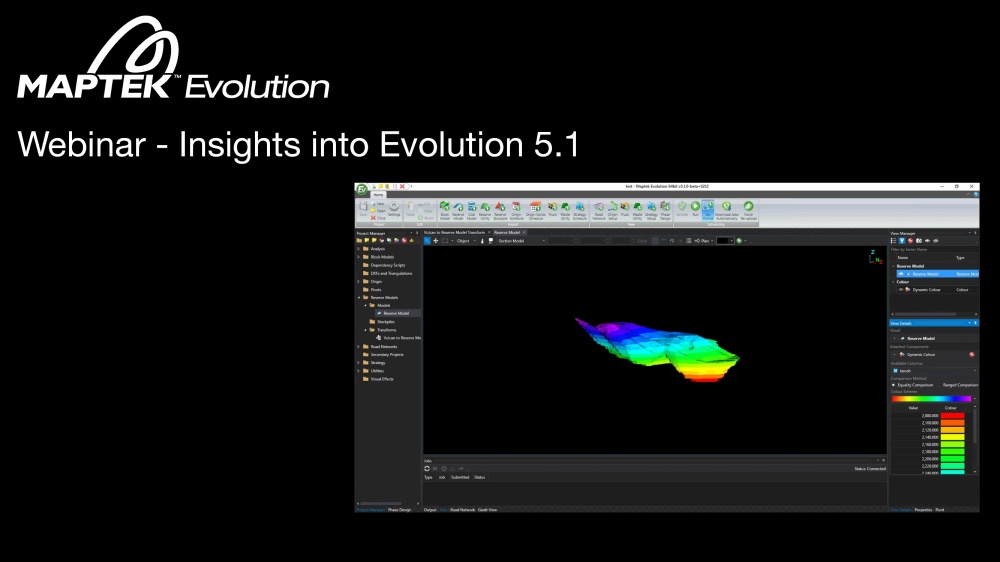
Task: Expand the Block Models folder
Action: [359, 257]
